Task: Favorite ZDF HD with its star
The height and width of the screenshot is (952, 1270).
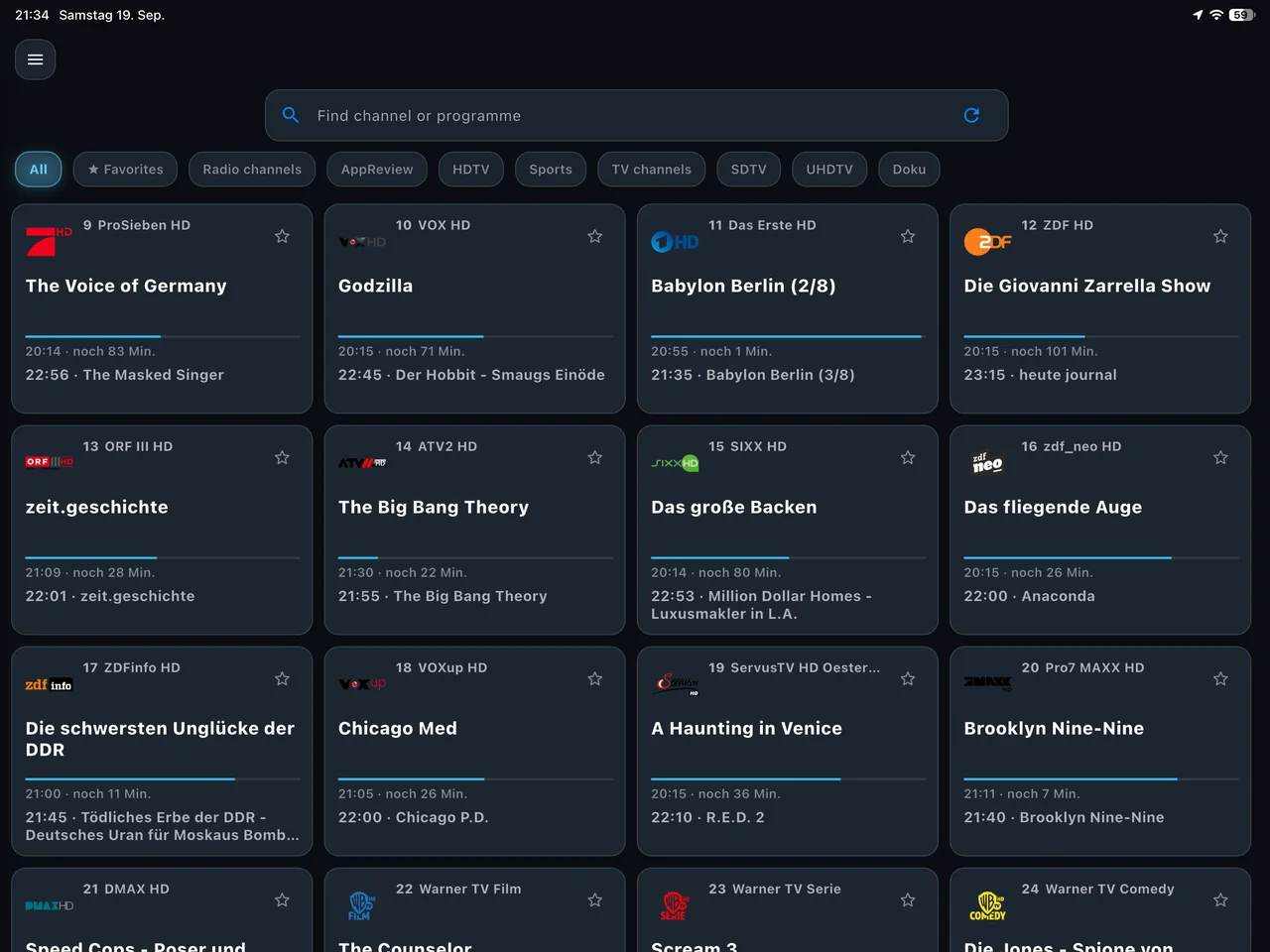Action: click(1220, 236)
